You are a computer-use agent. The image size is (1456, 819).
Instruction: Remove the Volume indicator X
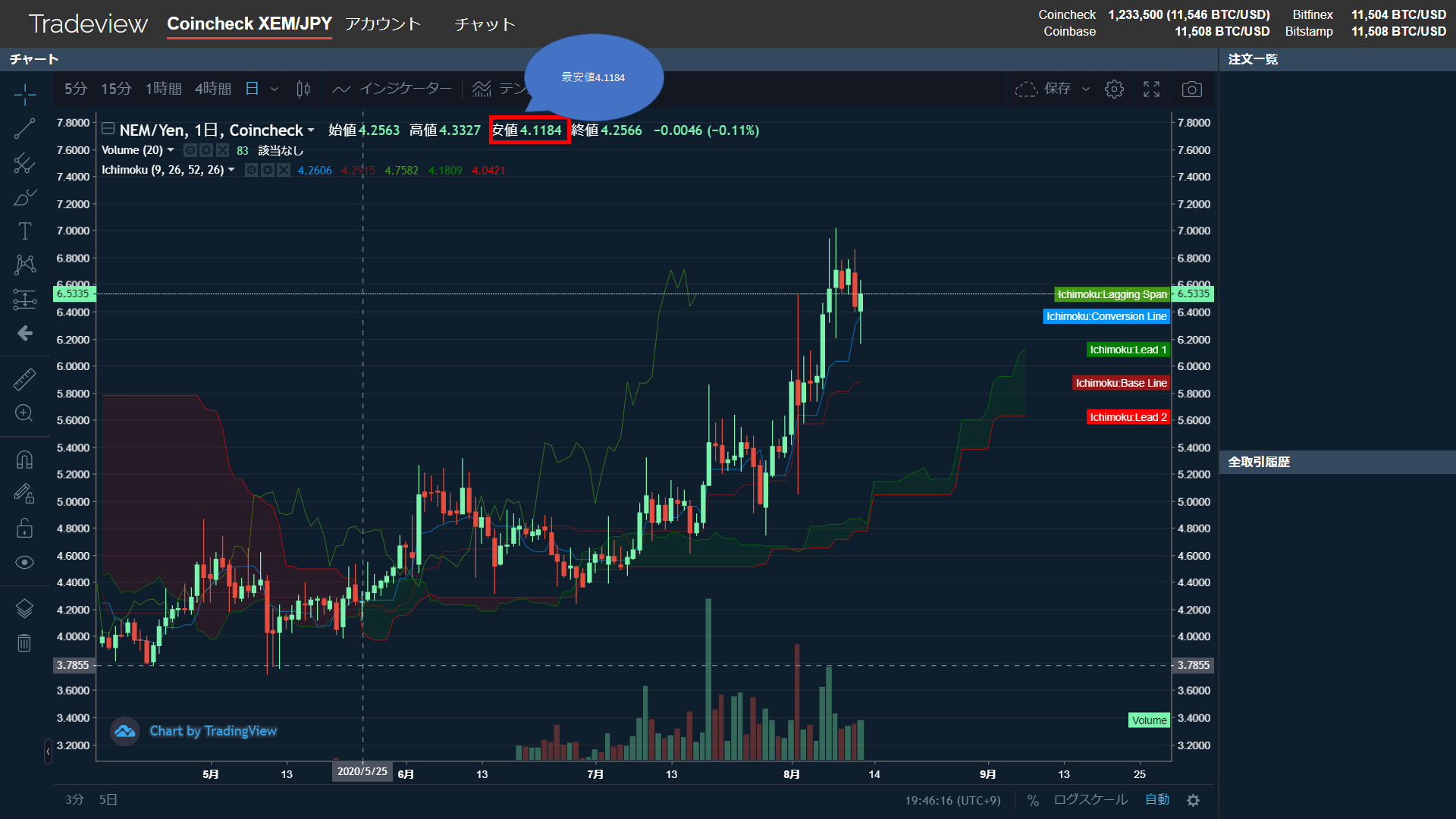pos(222,150)
